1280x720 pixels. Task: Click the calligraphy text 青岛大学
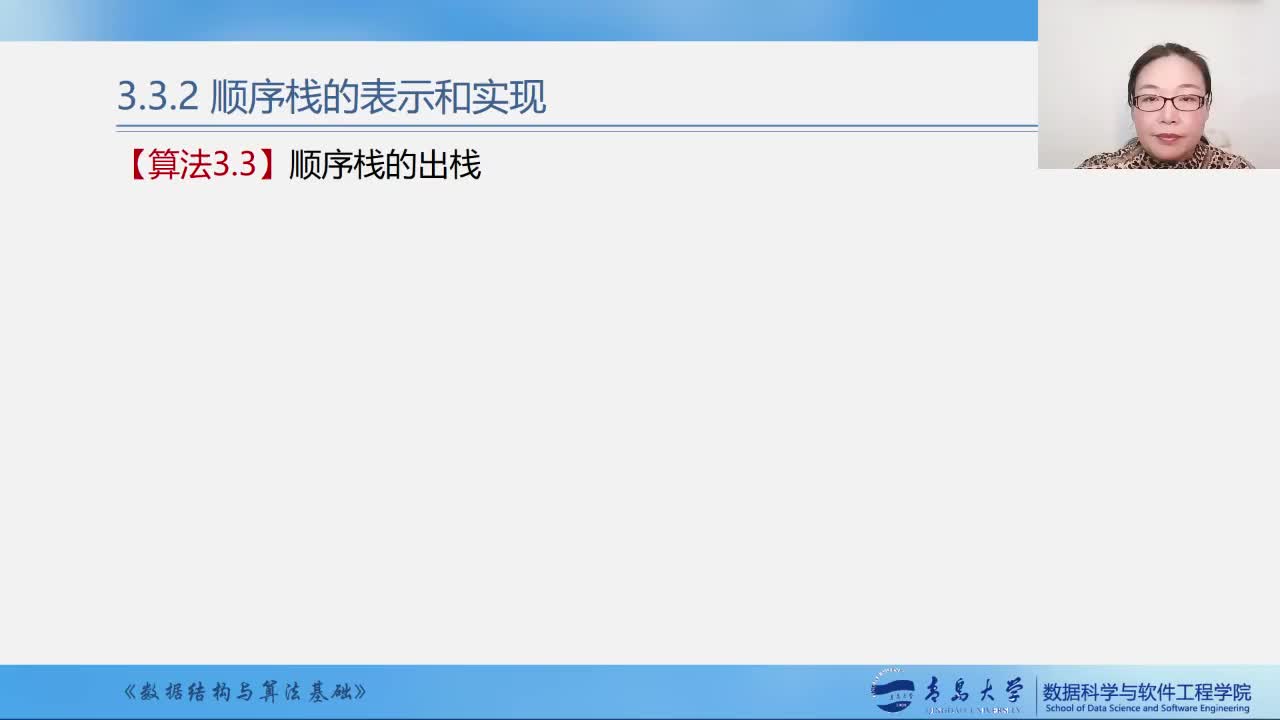tap(973, 690)
